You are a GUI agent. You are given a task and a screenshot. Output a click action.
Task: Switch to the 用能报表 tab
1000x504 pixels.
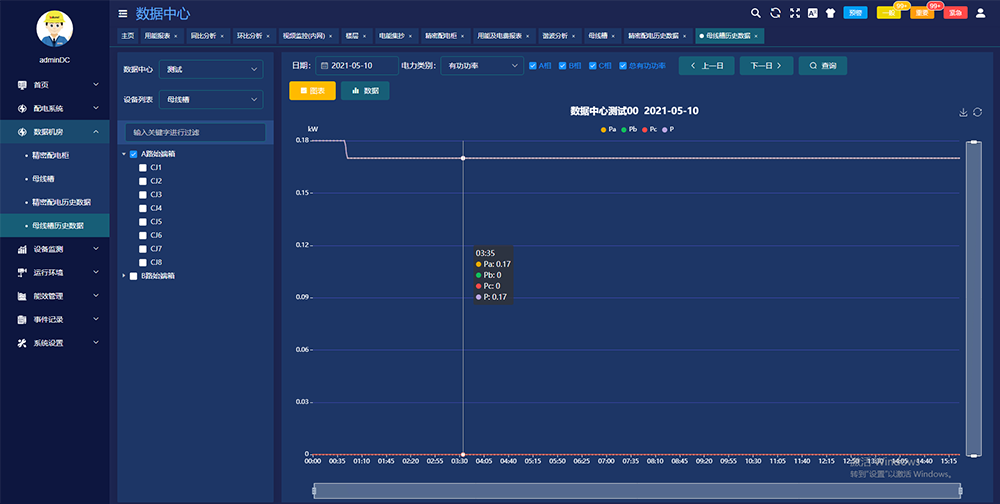[x=160, y=35]
